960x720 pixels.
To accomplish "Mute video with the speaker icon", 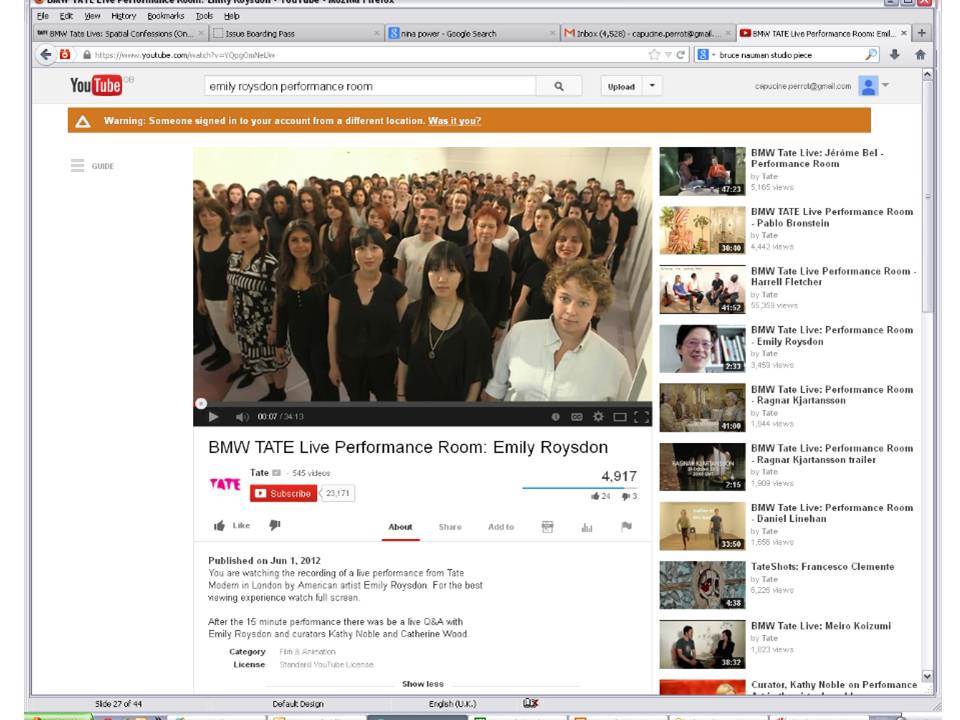I will [x=242, y=417].
